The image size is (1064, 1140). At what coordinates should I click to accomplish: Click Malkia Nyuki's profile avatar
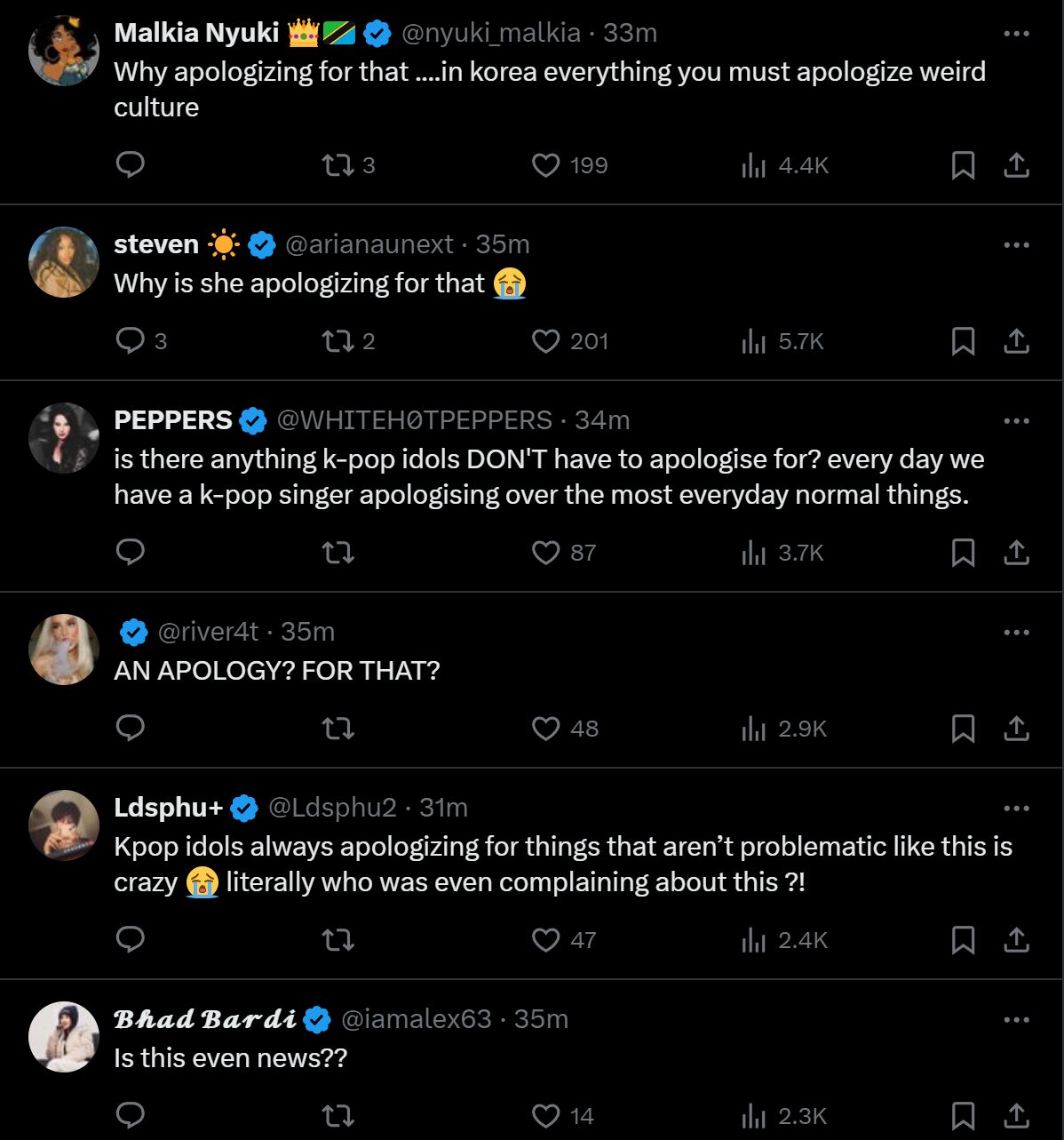click(x=64, y=50)
